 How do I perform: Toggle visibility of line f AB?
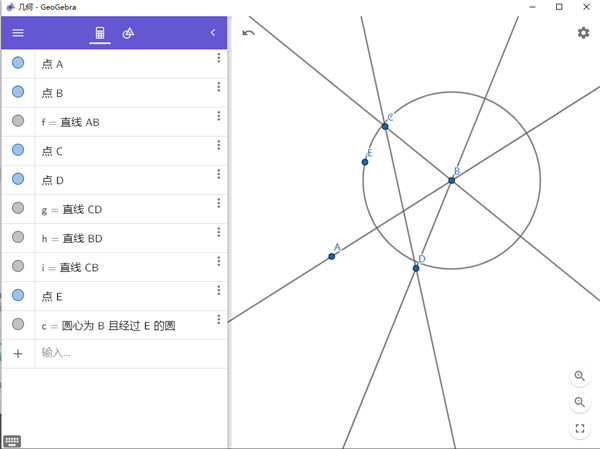(x=18, y=121)
